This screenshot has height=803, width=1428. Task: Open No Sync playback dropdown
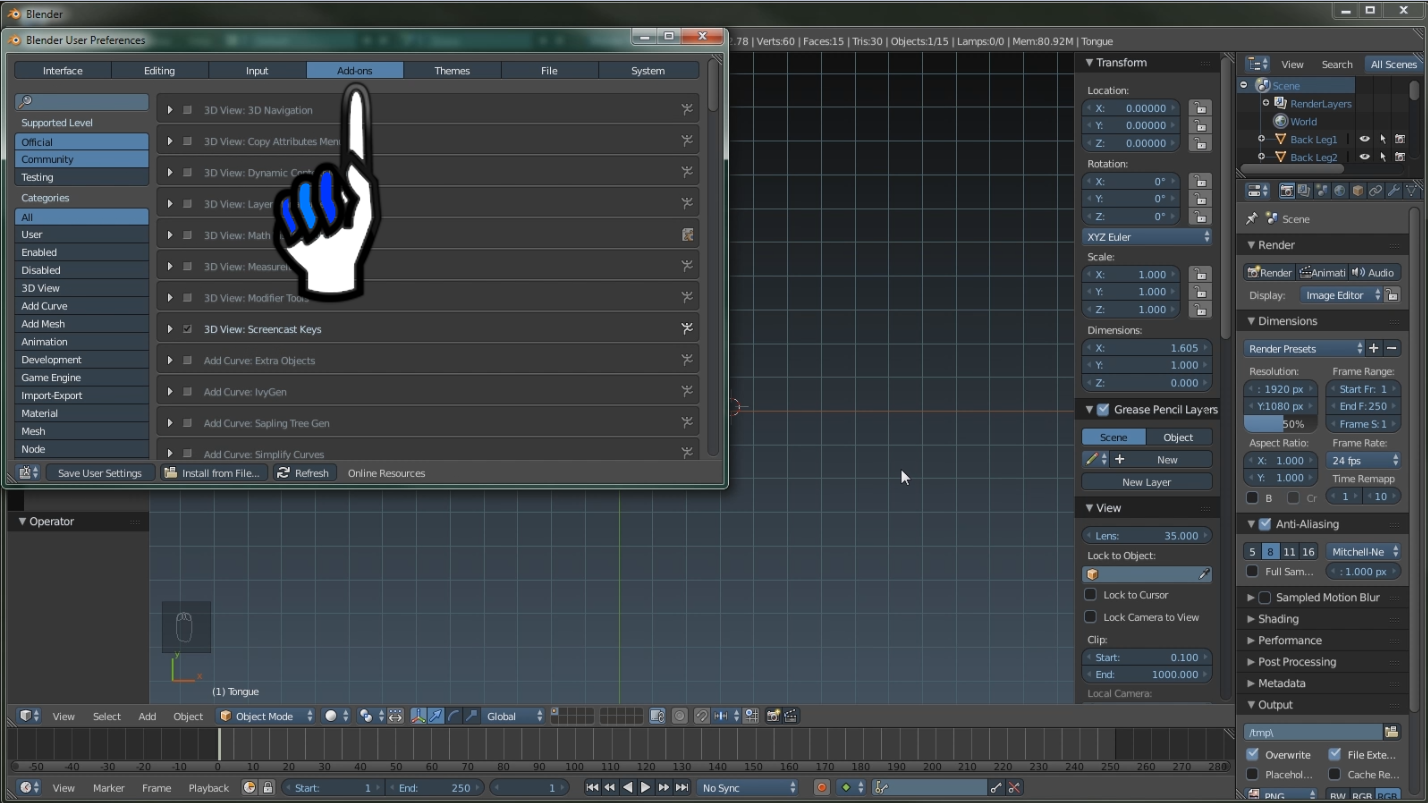(748, 788)
